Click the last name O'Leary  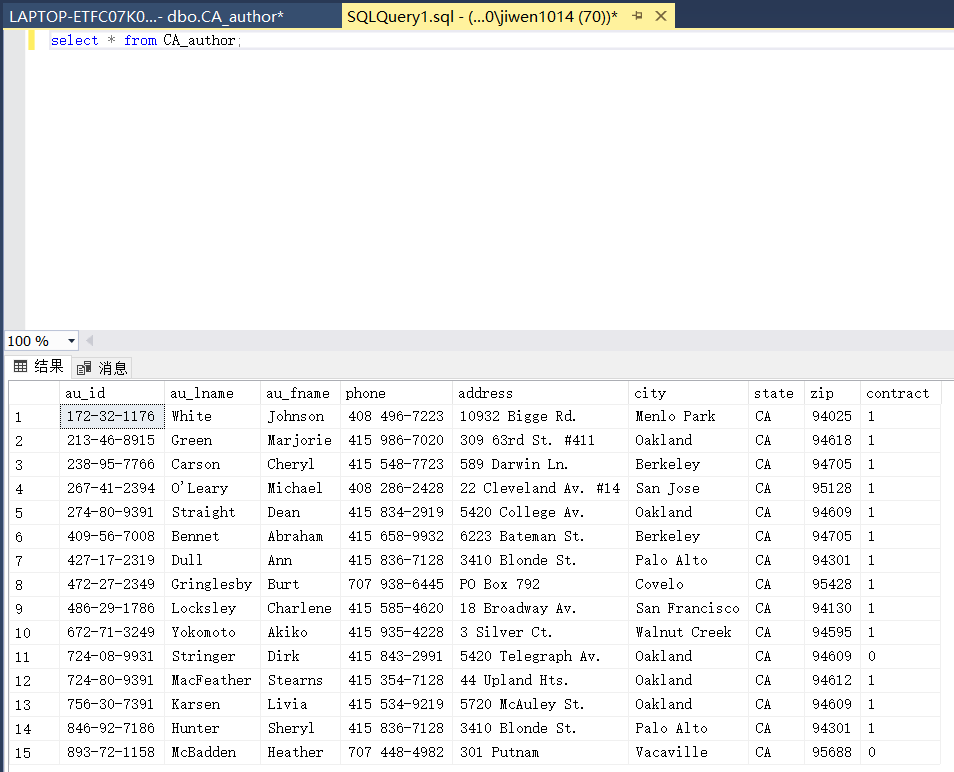[x=200, y=488]
